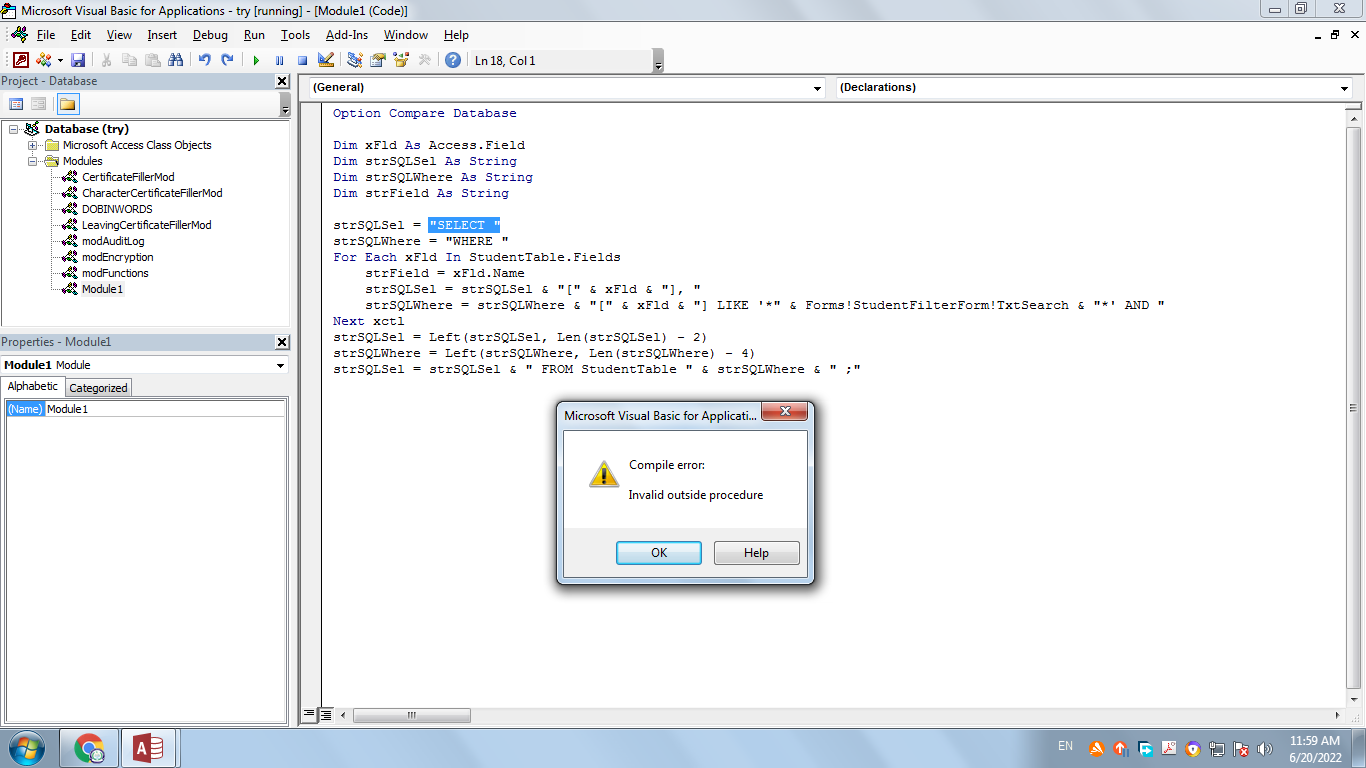Select CharacterCertificateFillerMod module
This screenshot has height=768, width=1366.
coord(152,193)
